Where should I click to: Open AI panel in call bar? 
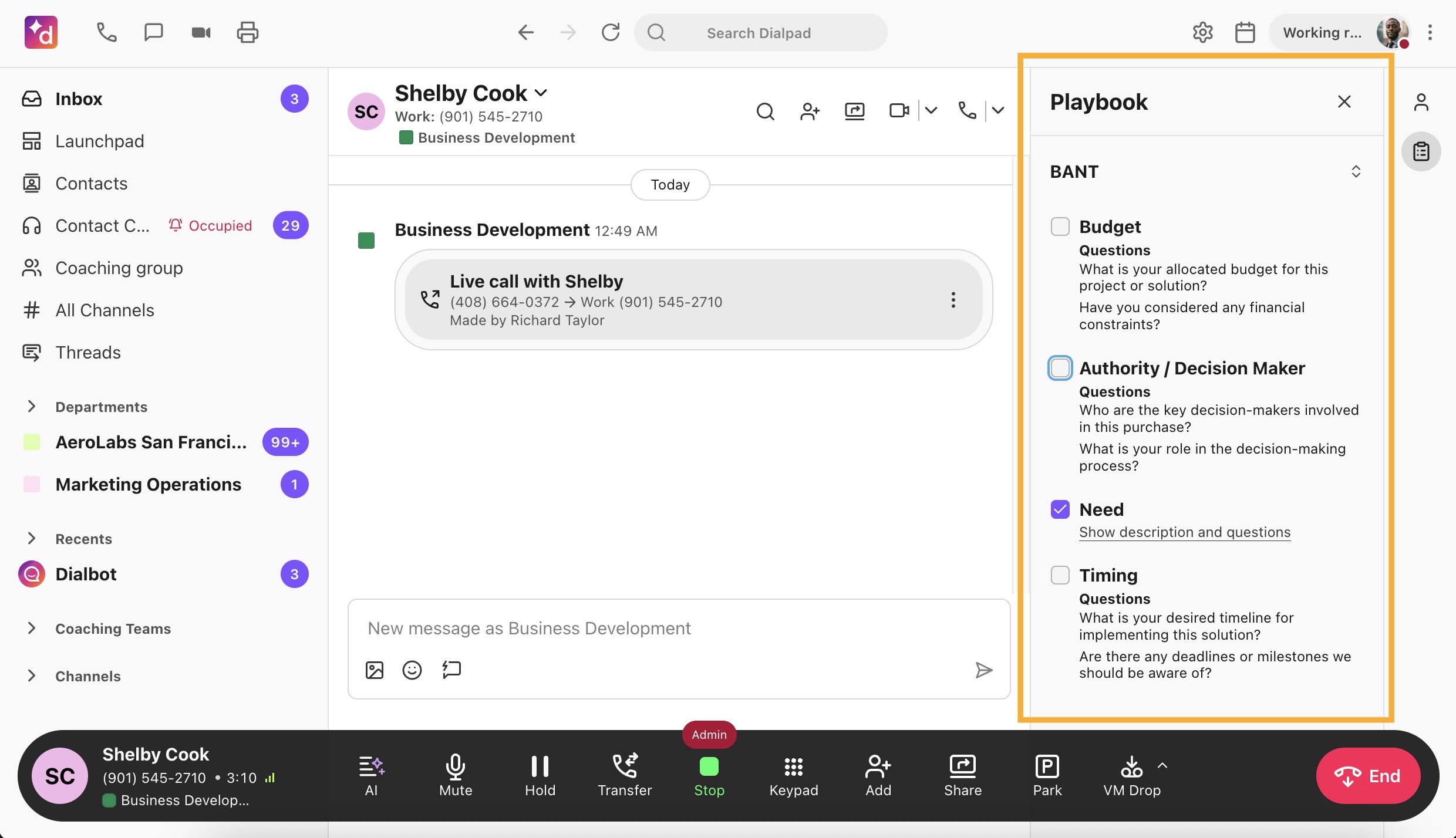371,776
